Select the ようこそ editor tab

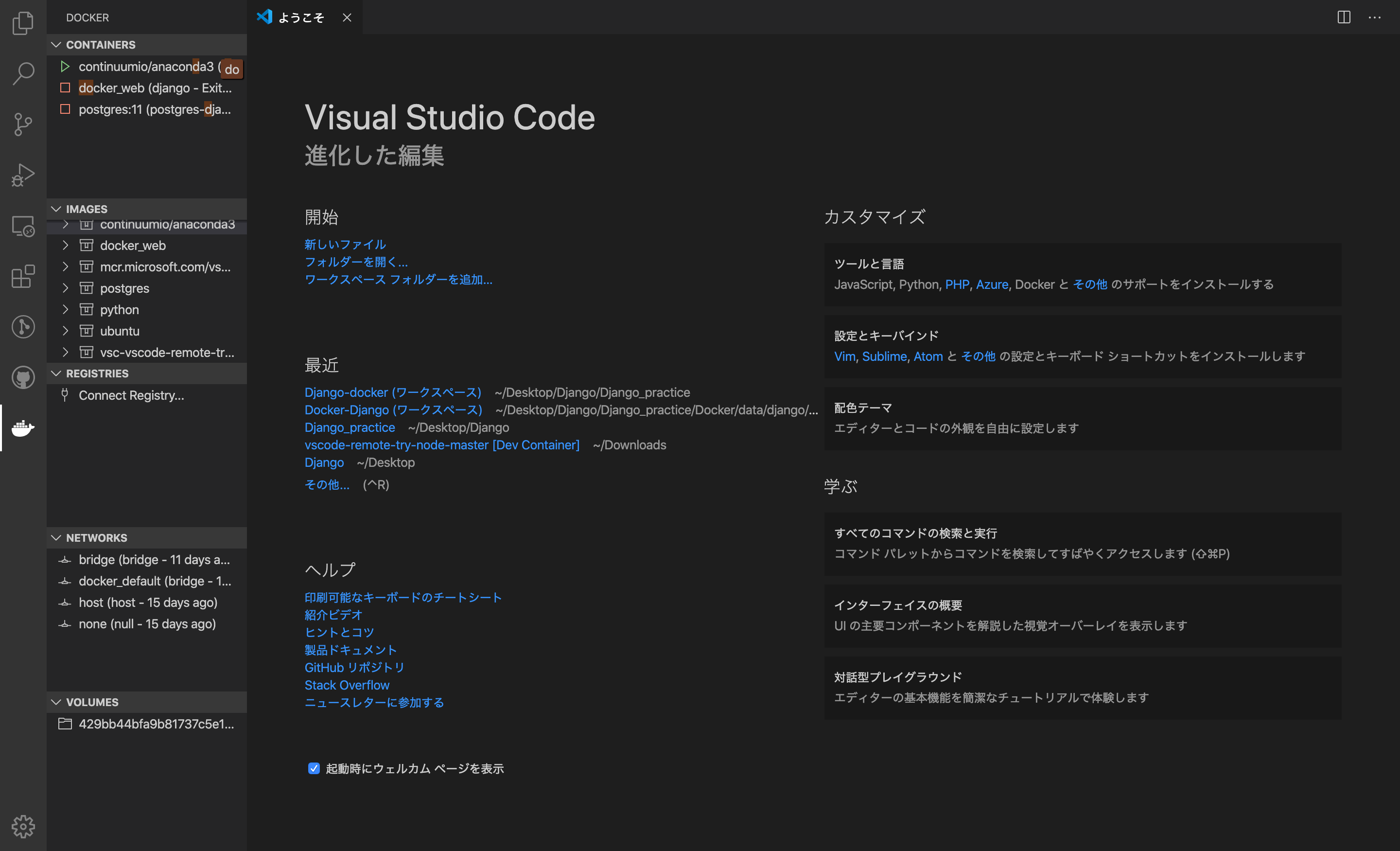click(304, 17)
